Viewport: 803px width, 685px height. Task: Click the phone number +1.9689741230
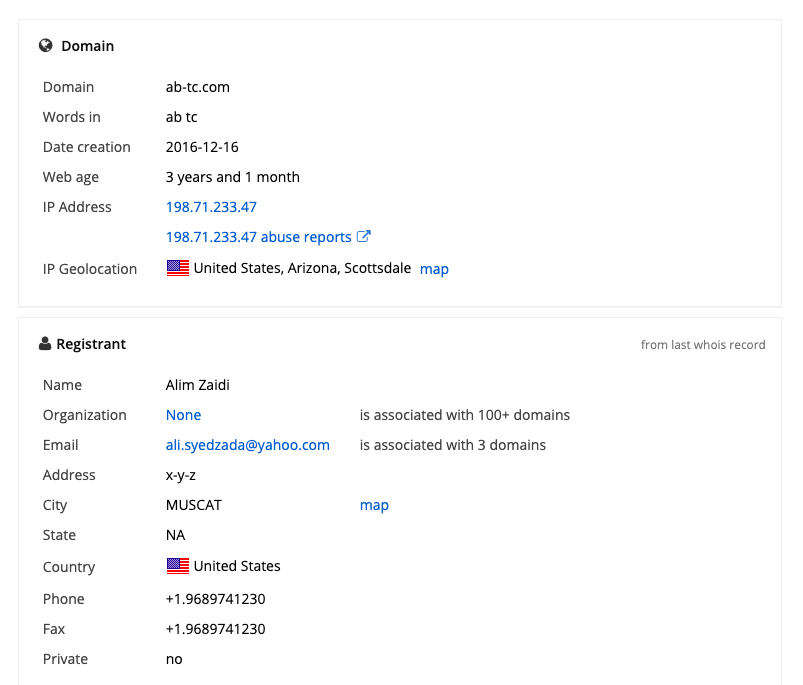[x=213, y=598]
